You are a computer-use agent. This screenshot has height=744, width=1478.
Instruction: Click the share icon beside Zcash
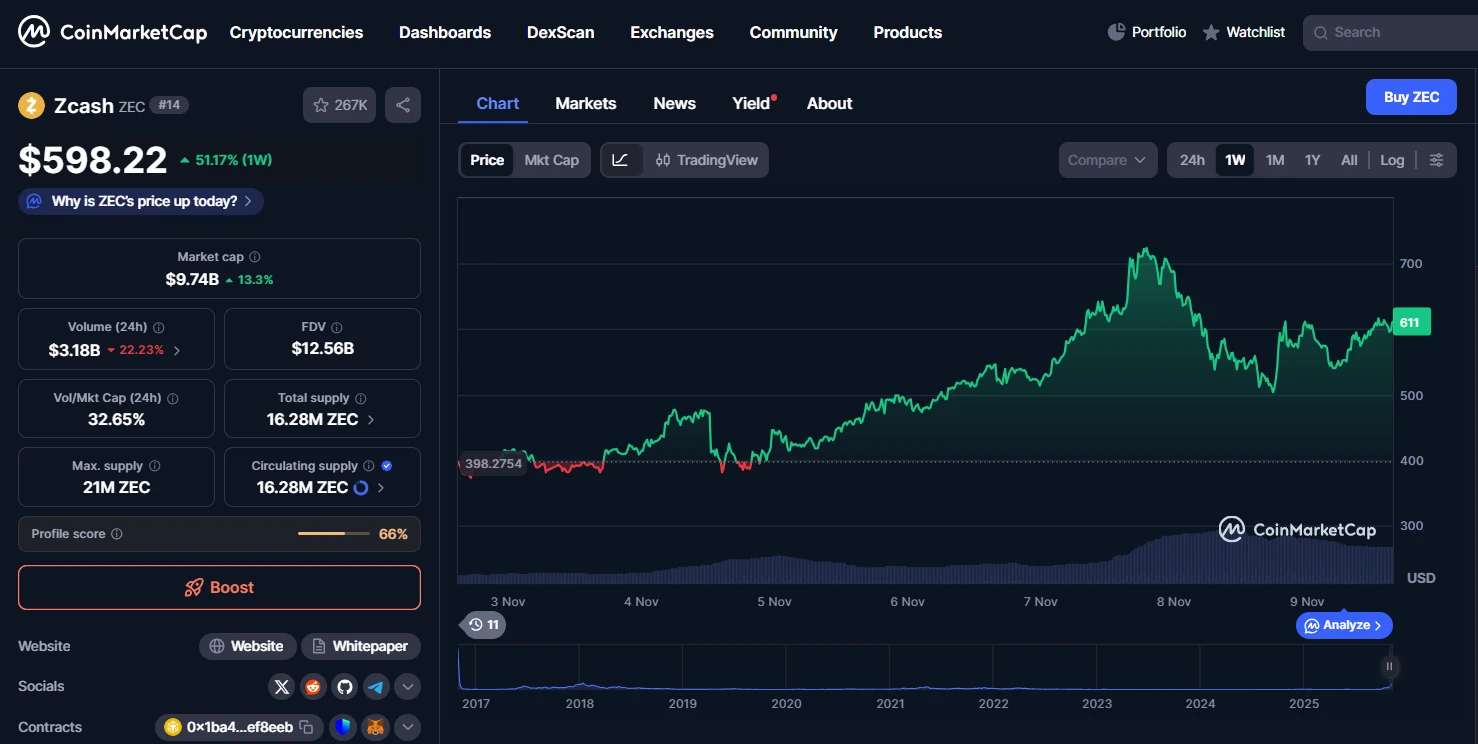pos(402,105)
